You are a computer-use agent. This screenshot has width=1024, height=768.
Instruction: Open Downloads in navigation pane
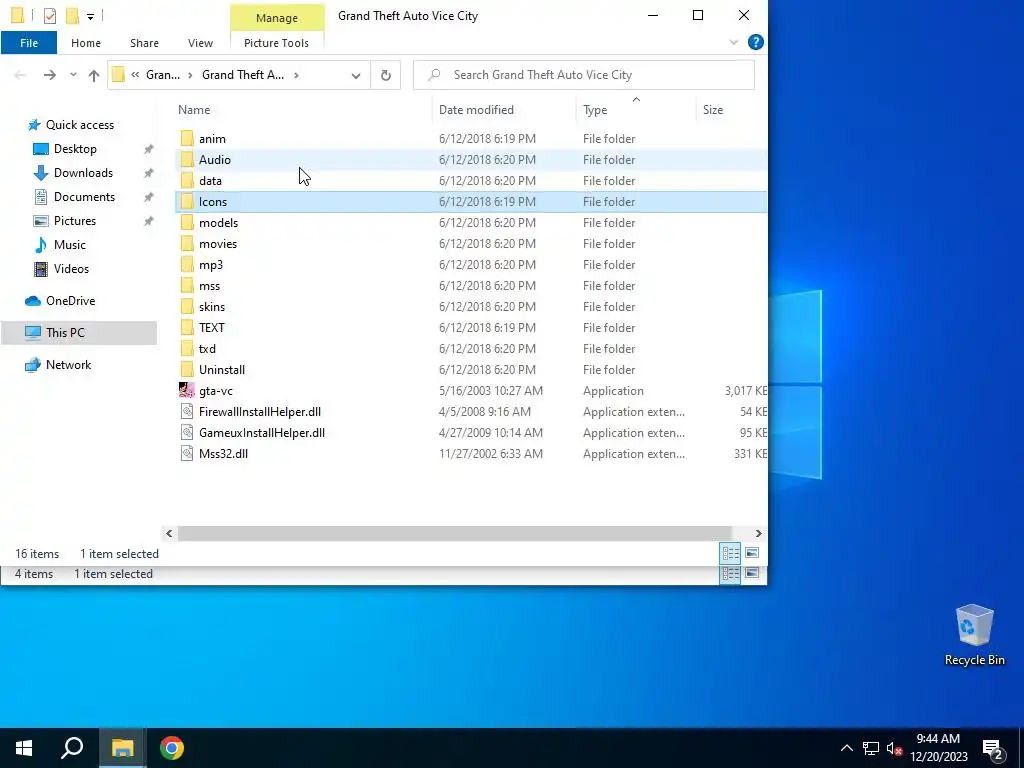coord(83,173)
